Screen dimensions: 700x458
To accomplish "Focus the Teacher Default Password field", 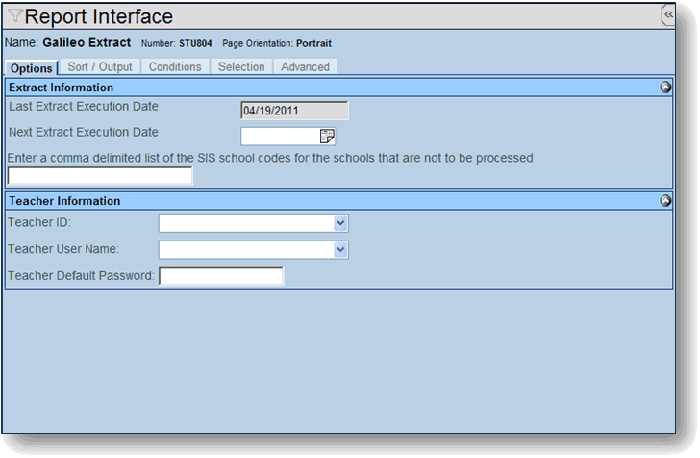I will [x=221, y=276].
